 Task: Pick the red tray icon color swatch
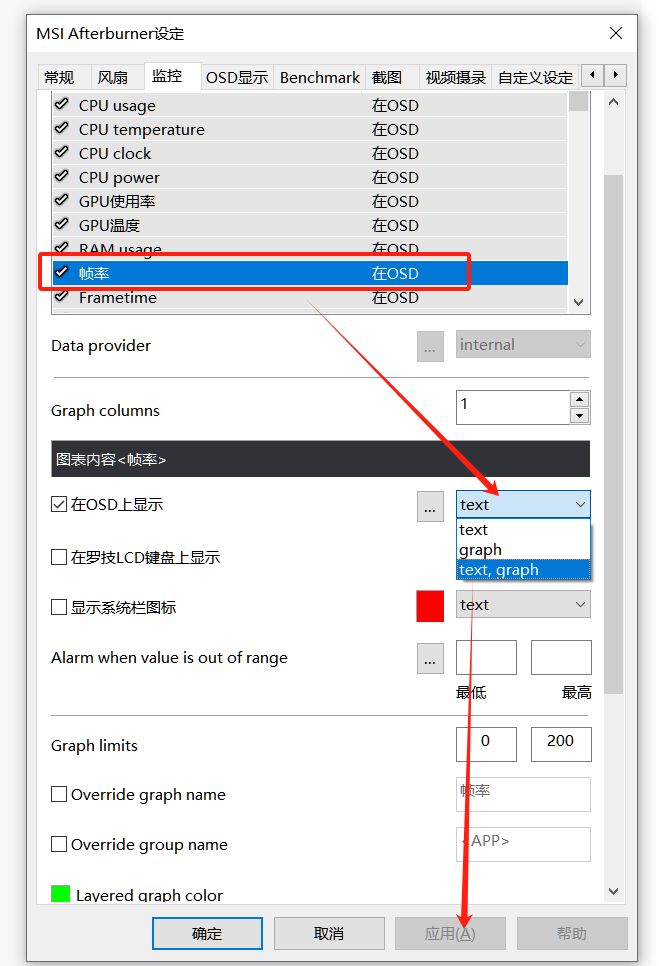coord(430,606)
